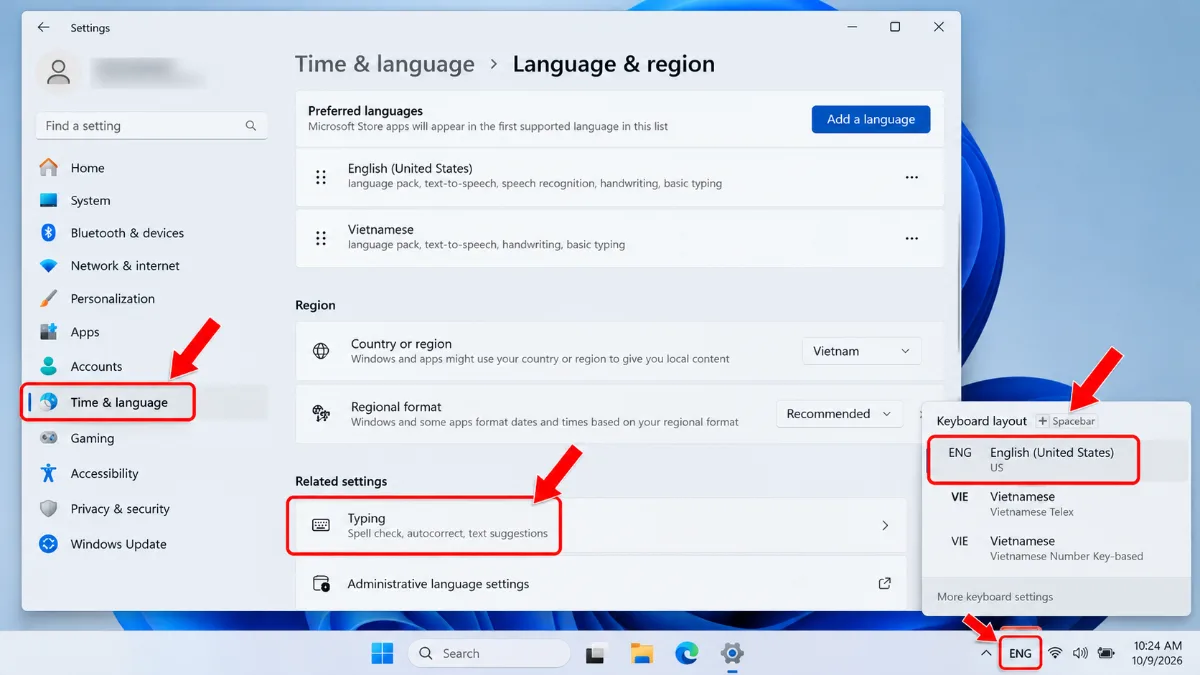Click the Personalization paintbrush icon
Image resolution: width=1200 pixels, height=675 pixels.
click(x=48, y=298)
